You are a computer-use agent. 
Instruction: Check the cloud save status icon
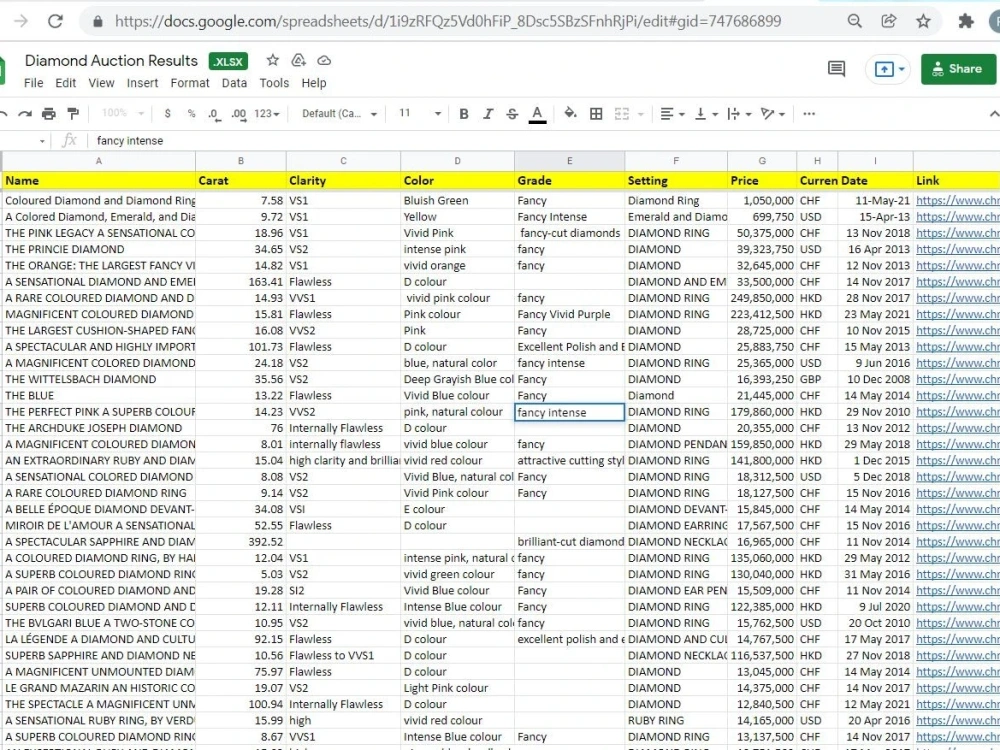click(x=324, y=60)
